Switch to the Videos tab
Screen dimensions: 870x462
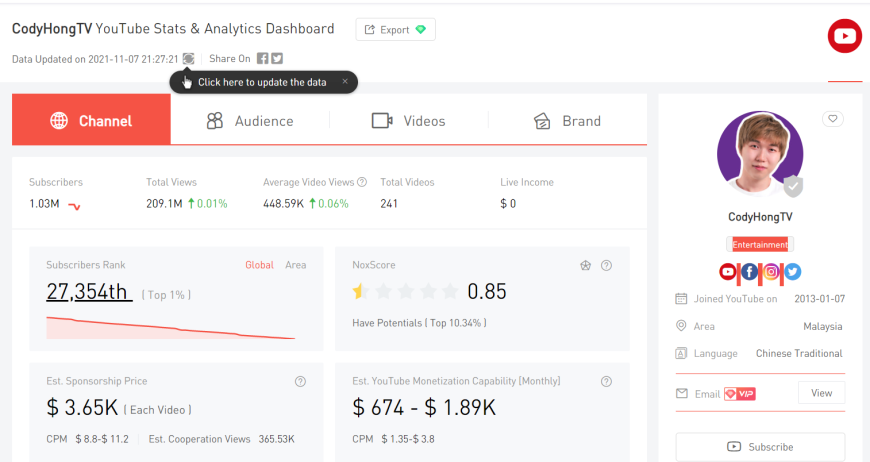[408, 120]
